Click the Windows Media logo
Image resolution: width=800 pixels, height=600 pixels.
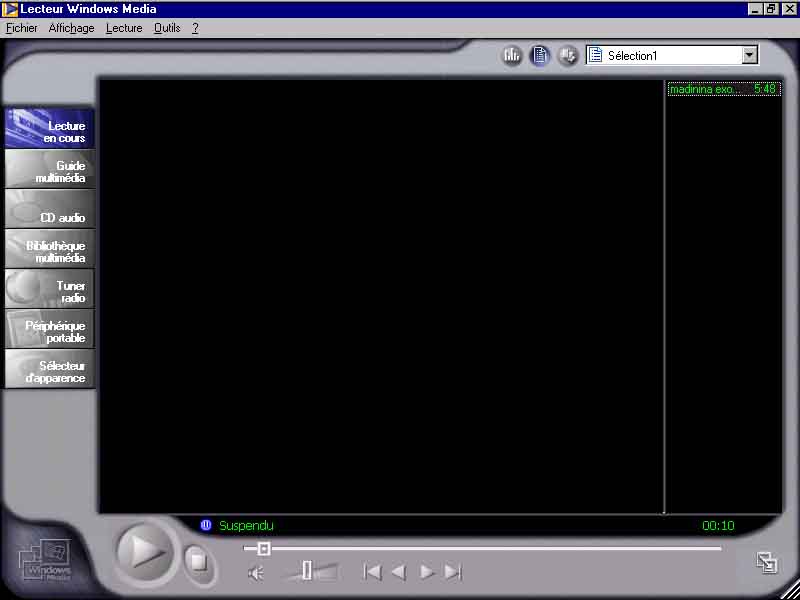click(x=45, y=562)
